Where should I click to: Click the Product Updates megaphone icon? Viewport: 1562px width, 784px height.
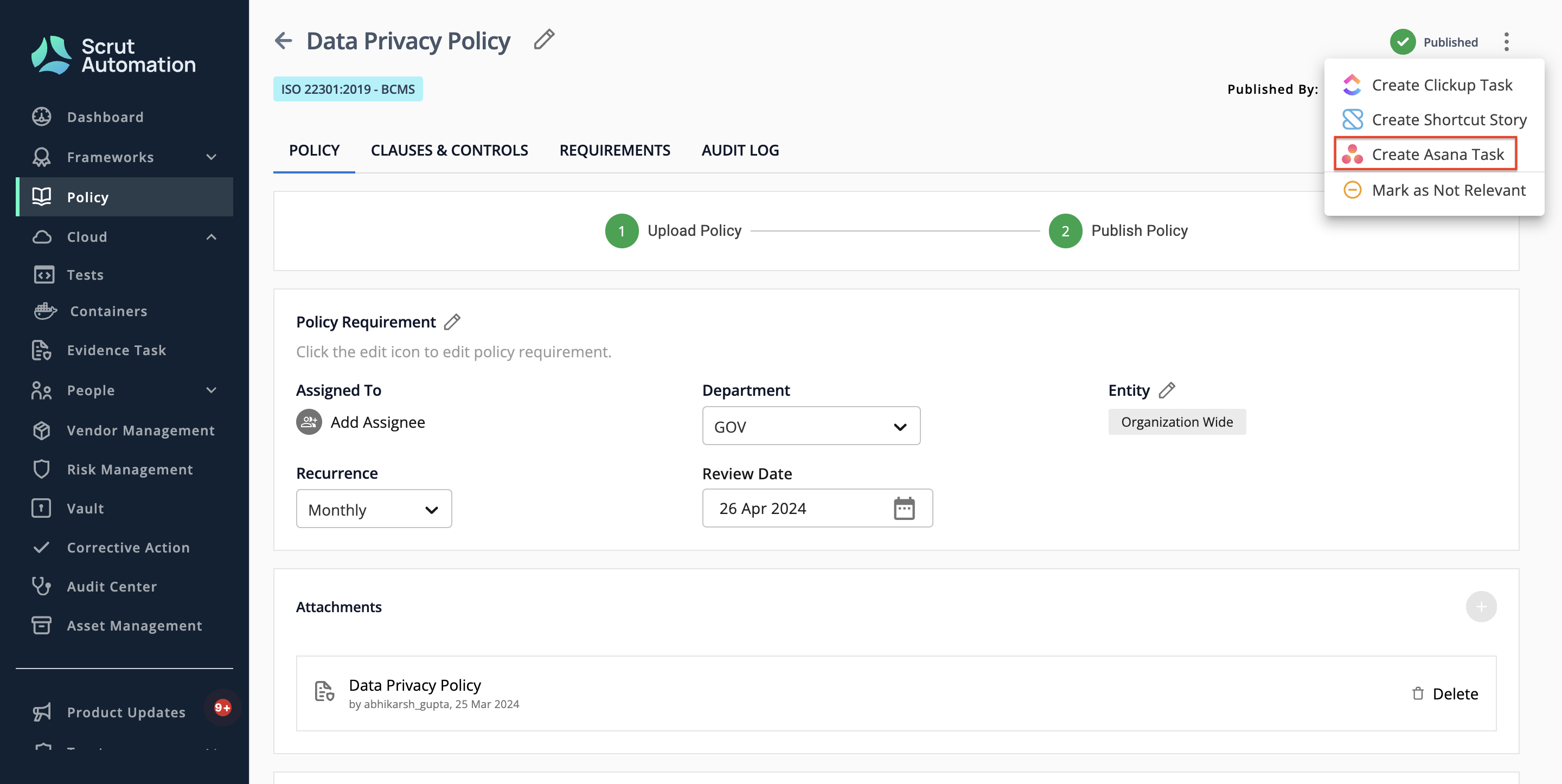pyautogui.click(x=42, y=712)
